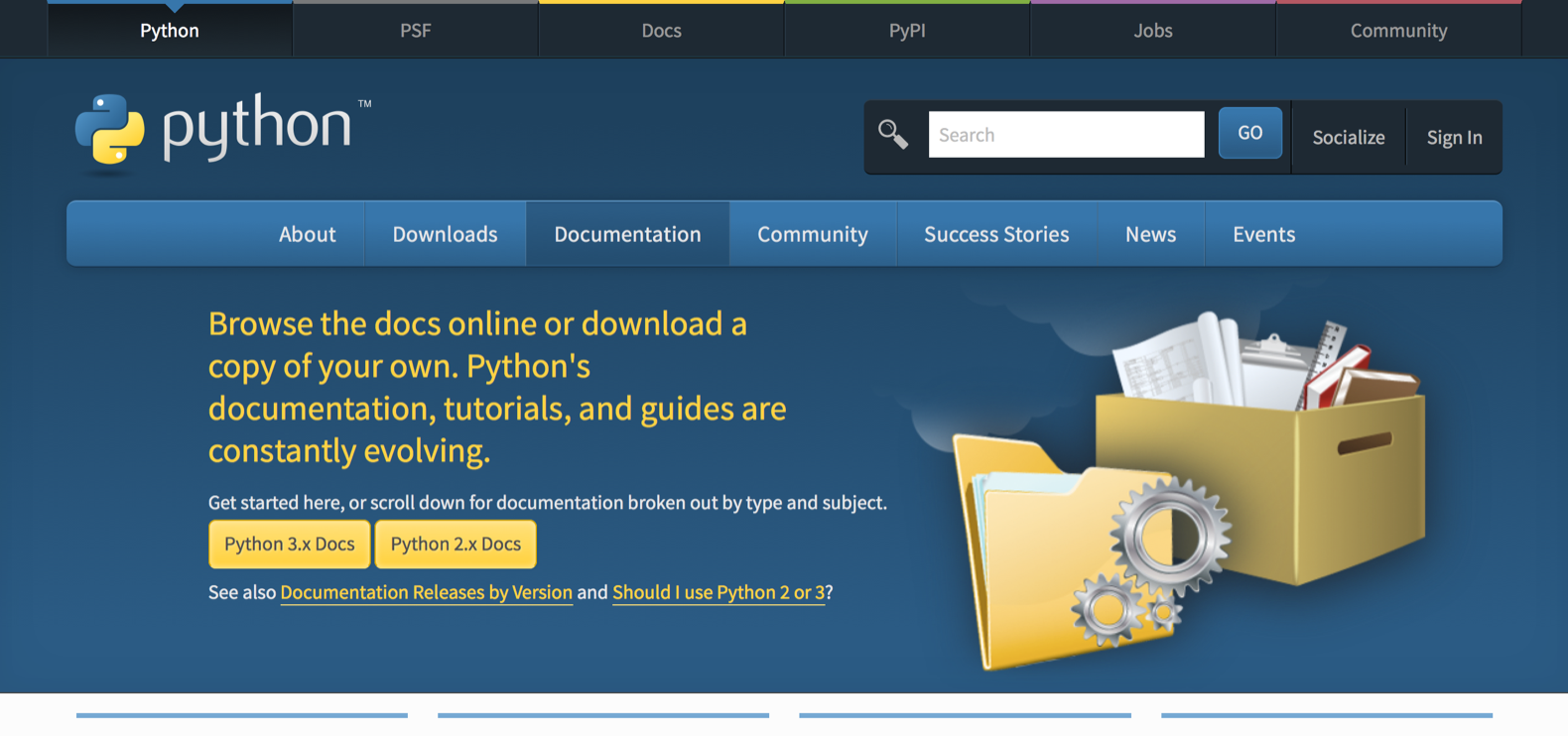Click into the Search input field
The image size is (1568, 736).
pyautogui.click(x=1066, y=135)
